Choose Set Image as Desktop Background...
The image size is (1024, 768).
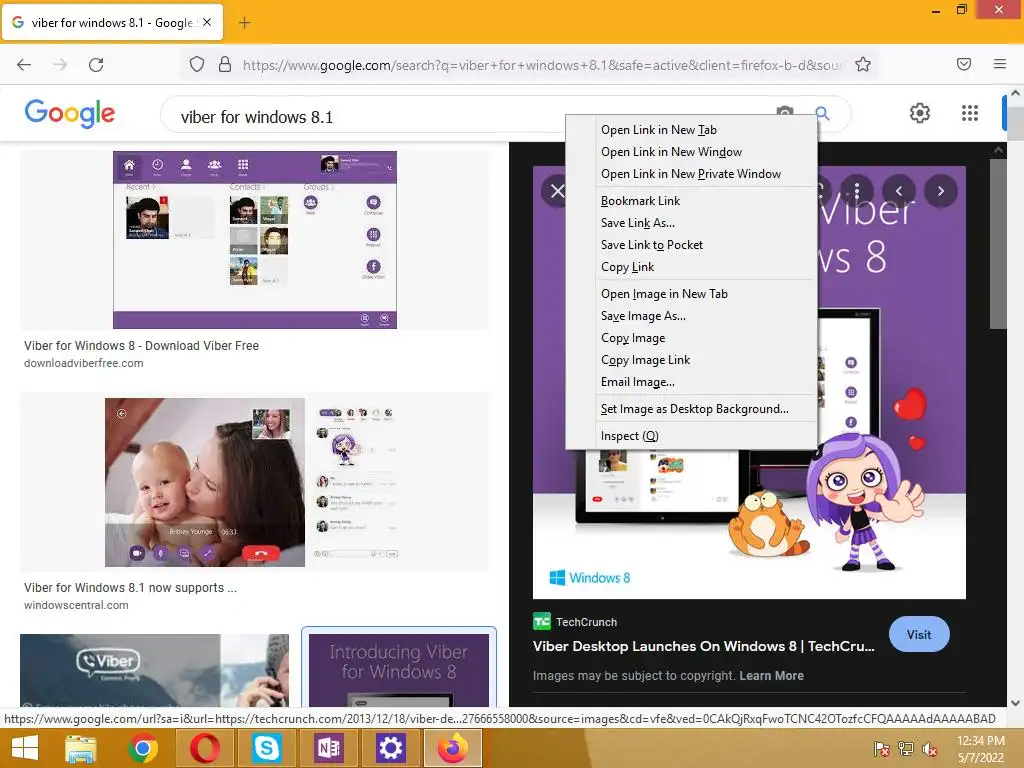[x=691, y=409]
